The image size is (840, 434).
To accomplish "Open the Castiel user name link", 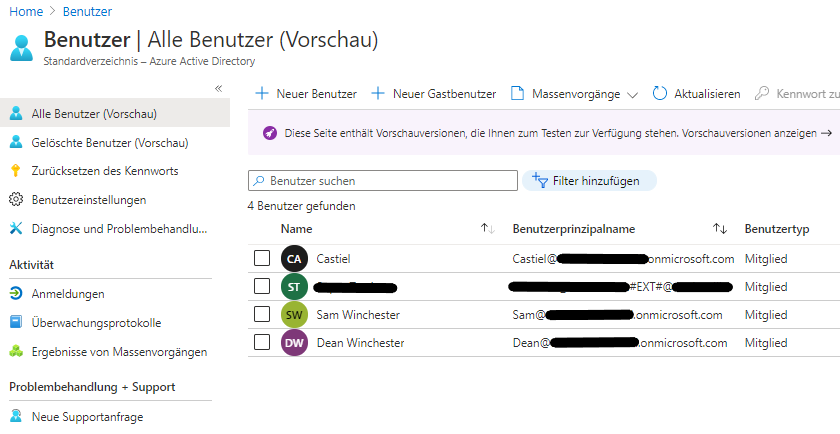I will (333, 259).
